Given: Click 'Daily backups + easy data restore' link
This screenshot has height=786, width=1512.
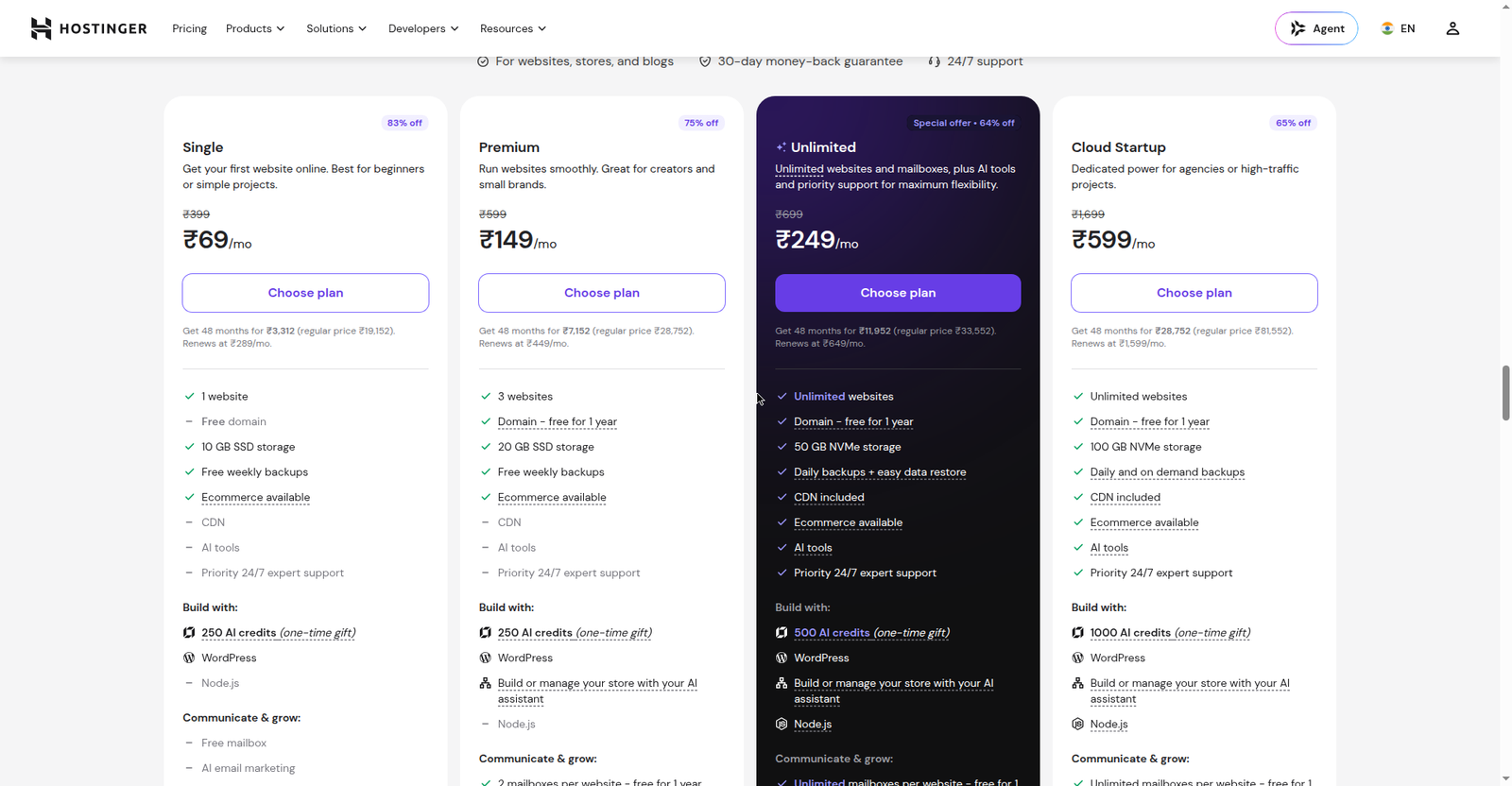Looking at the screenshot, I should click(880, 472).
